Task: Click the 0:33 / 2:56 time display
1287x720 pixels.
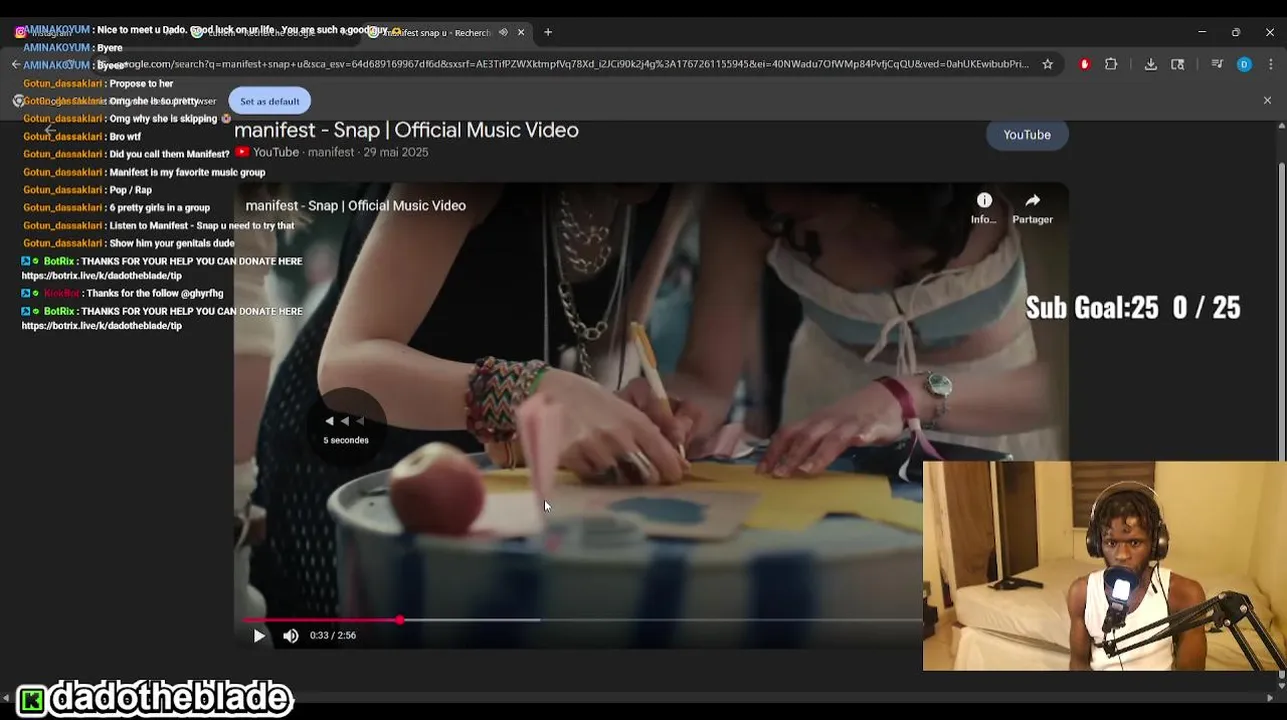Action: (333, 636)
